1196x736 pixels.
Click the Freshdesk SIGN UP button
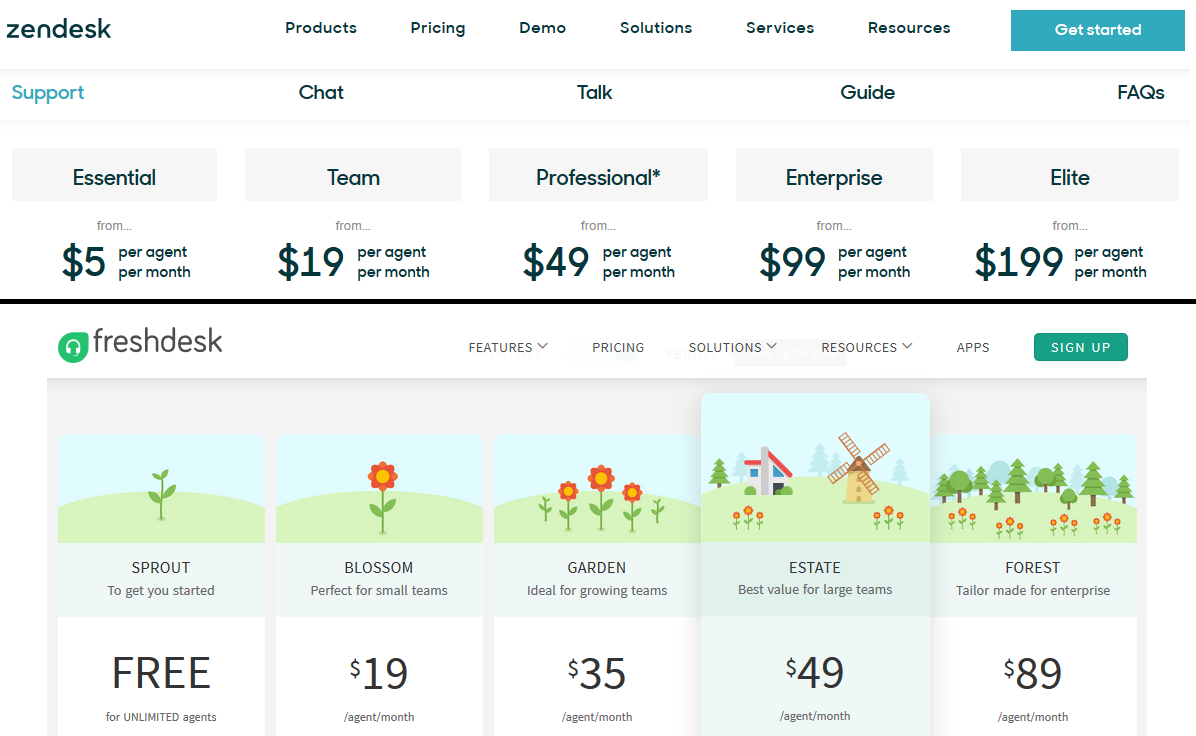[x=1081, y=347]
